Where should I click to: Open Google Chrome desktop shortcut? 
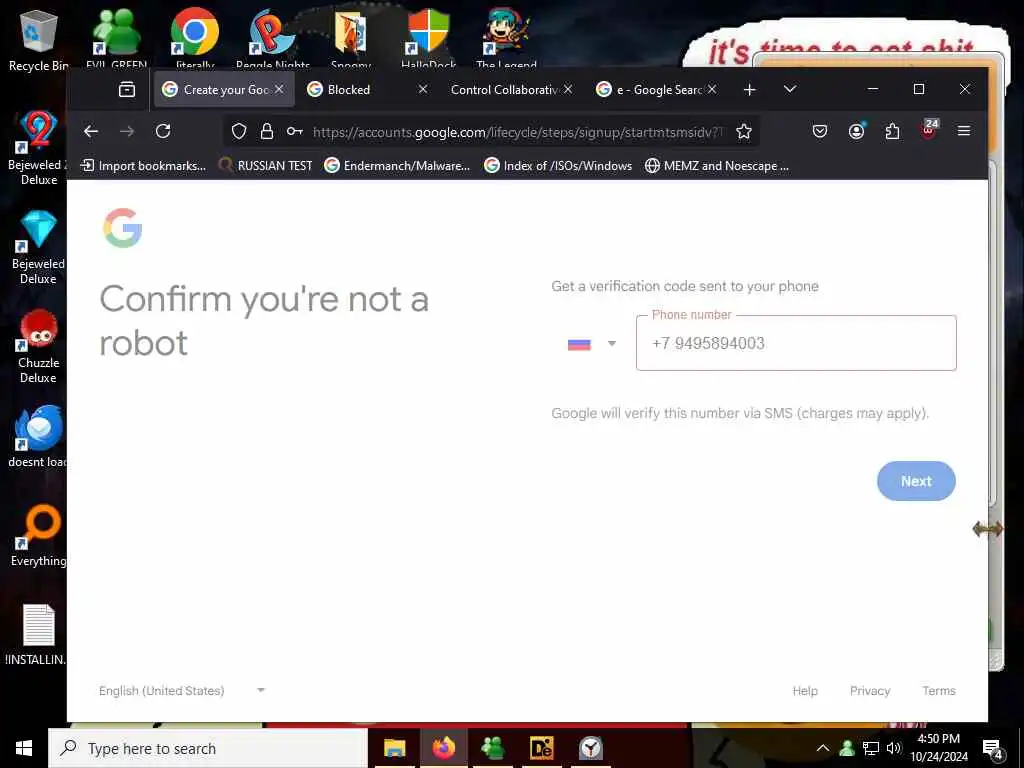(x=195, y=38)
